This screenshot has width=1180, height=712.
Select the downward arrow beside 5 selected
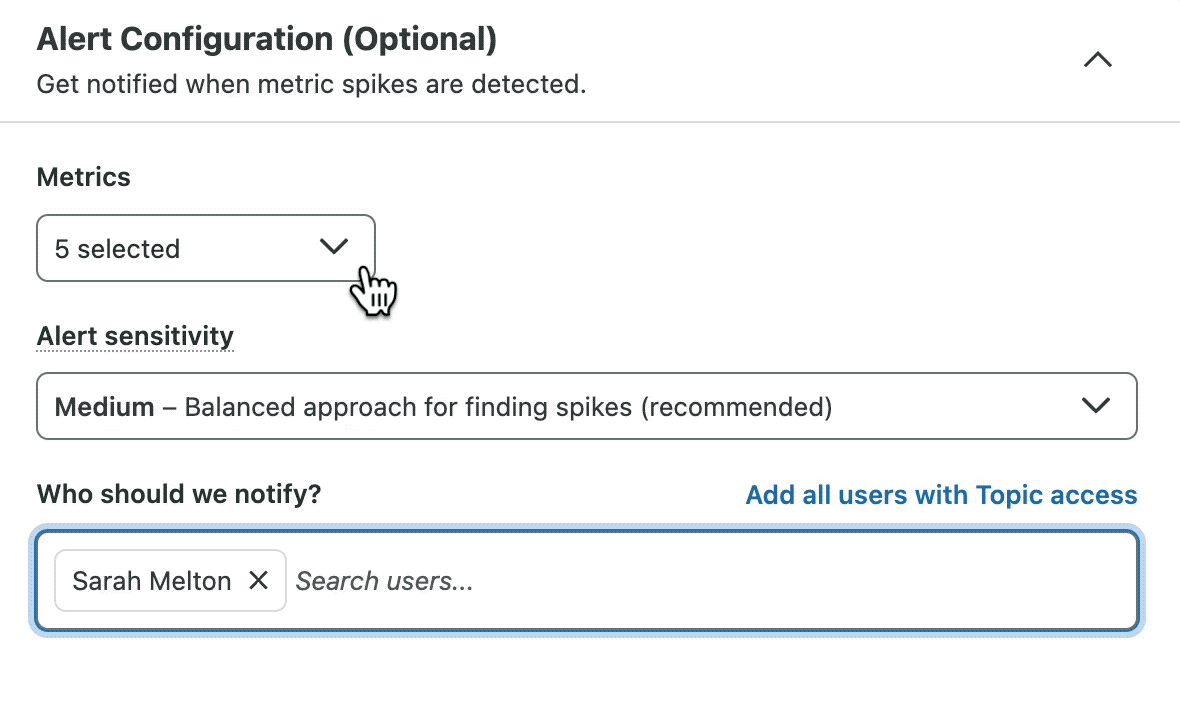pyautogui.click(x=333, y=248)
